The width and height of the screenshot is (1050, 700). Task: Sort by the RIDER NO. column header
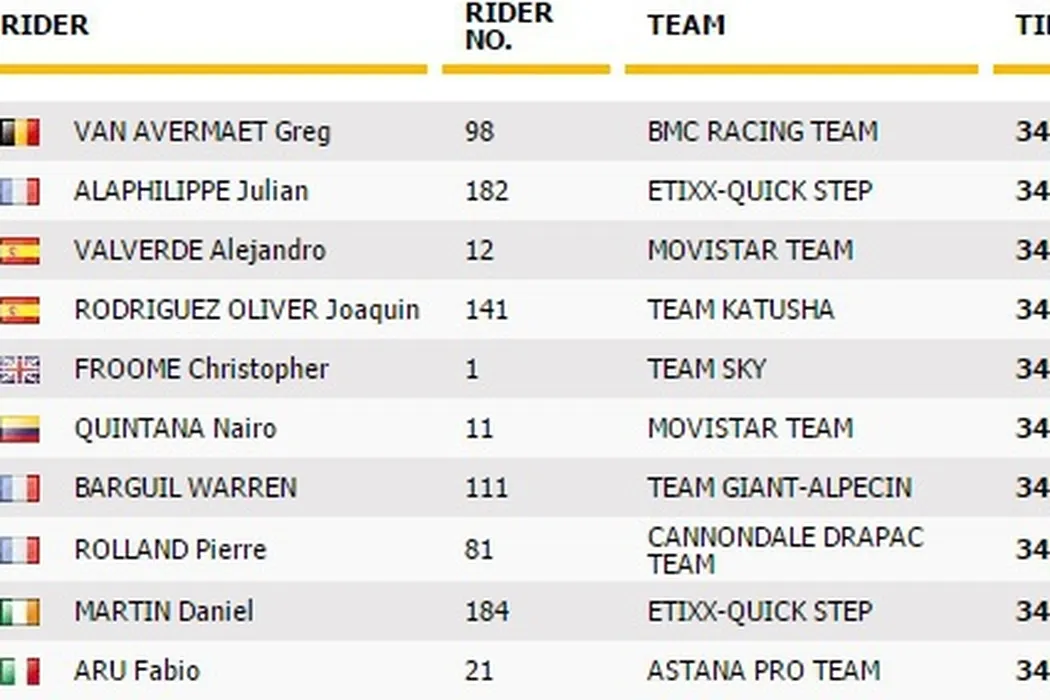point(509,27)
